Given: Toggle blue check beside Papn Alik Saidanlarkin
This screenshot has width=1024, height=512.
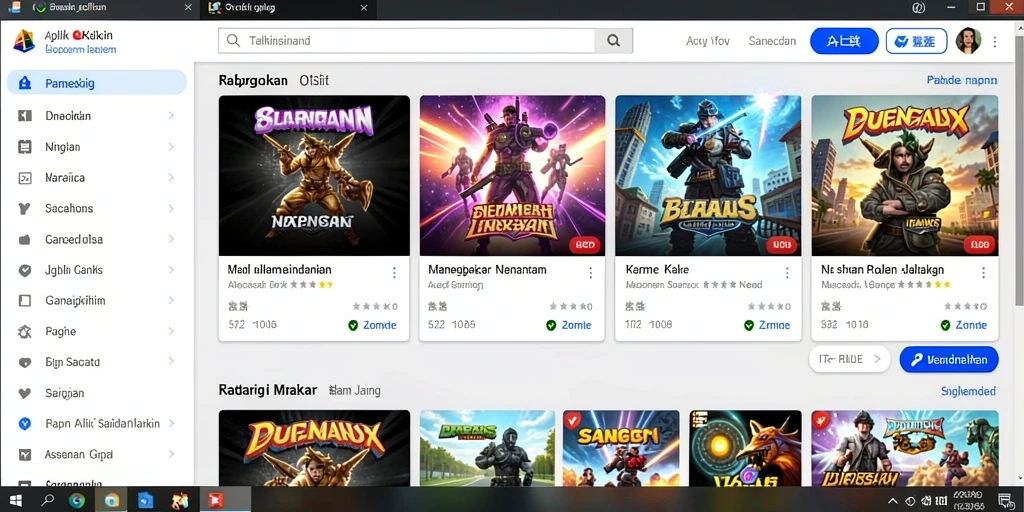Looking at the screenshot, I should [25, 424].
